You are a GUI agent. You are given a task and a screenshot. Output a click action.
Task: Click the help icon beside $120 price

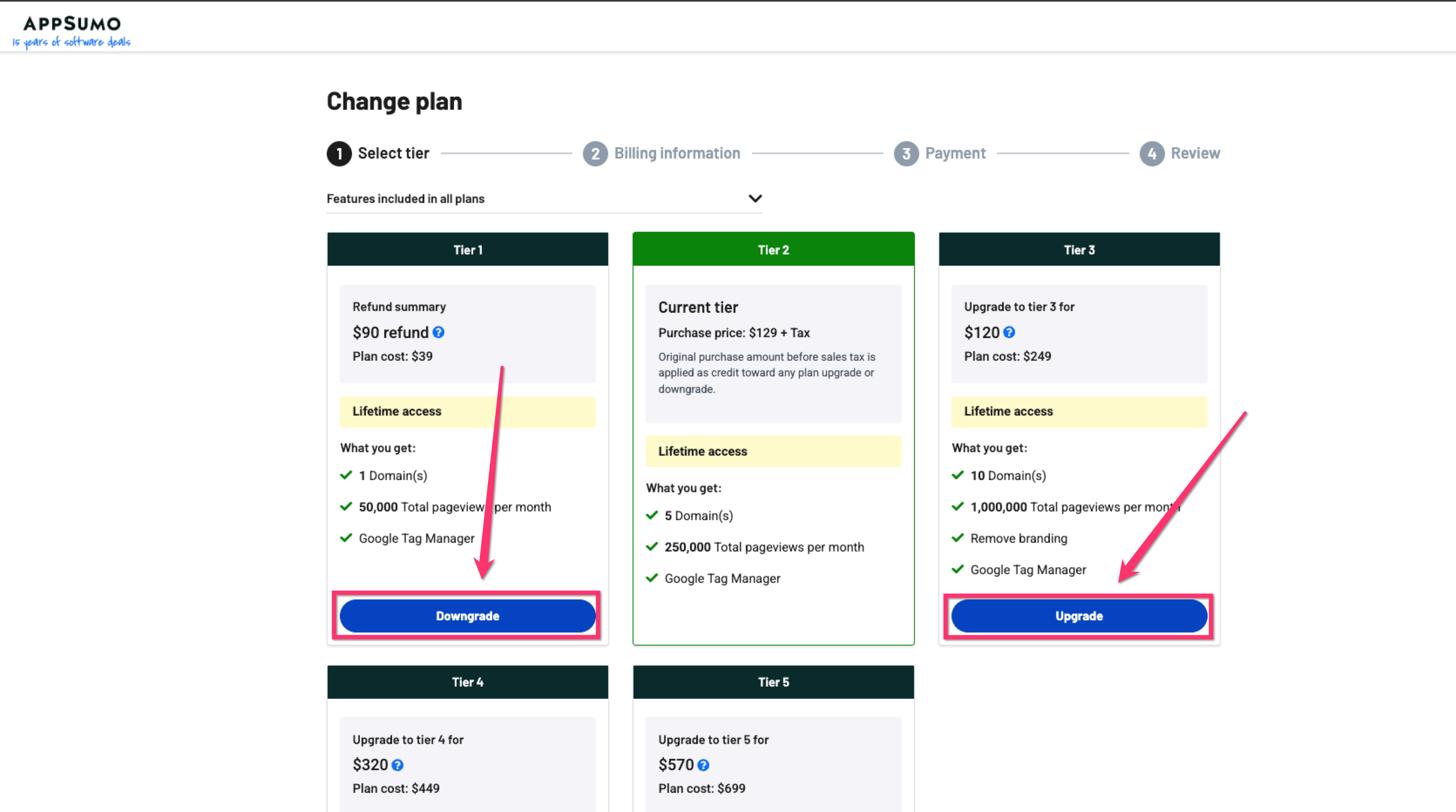tap(1009, 332)
